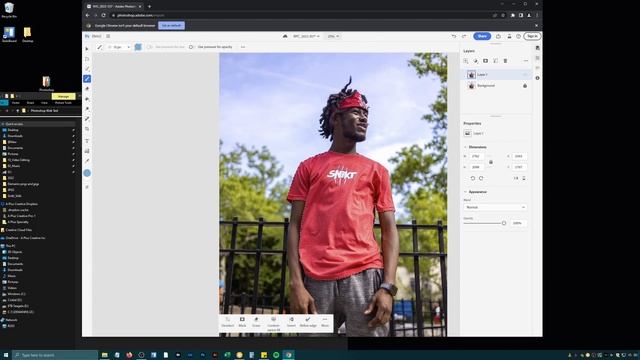Open the foreground color circle swatch

pos(87,173)
